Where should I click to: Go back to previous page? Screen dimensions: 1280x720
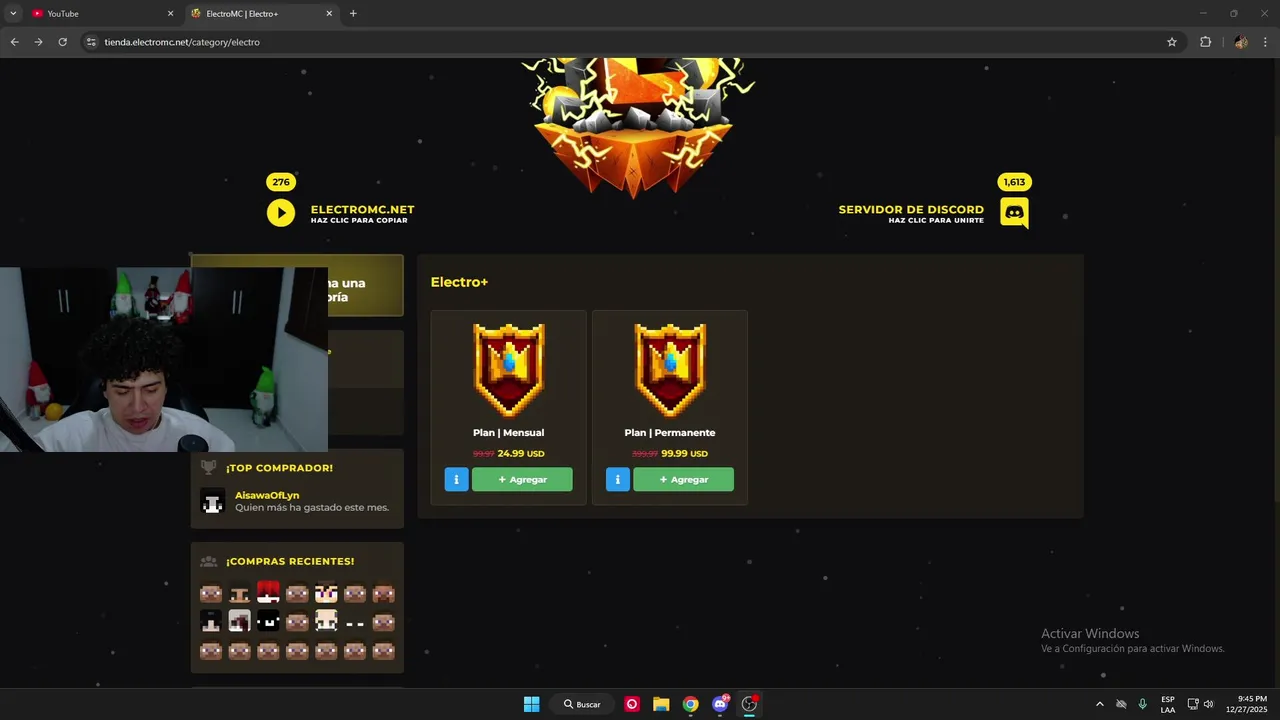[x=14, y=42]
